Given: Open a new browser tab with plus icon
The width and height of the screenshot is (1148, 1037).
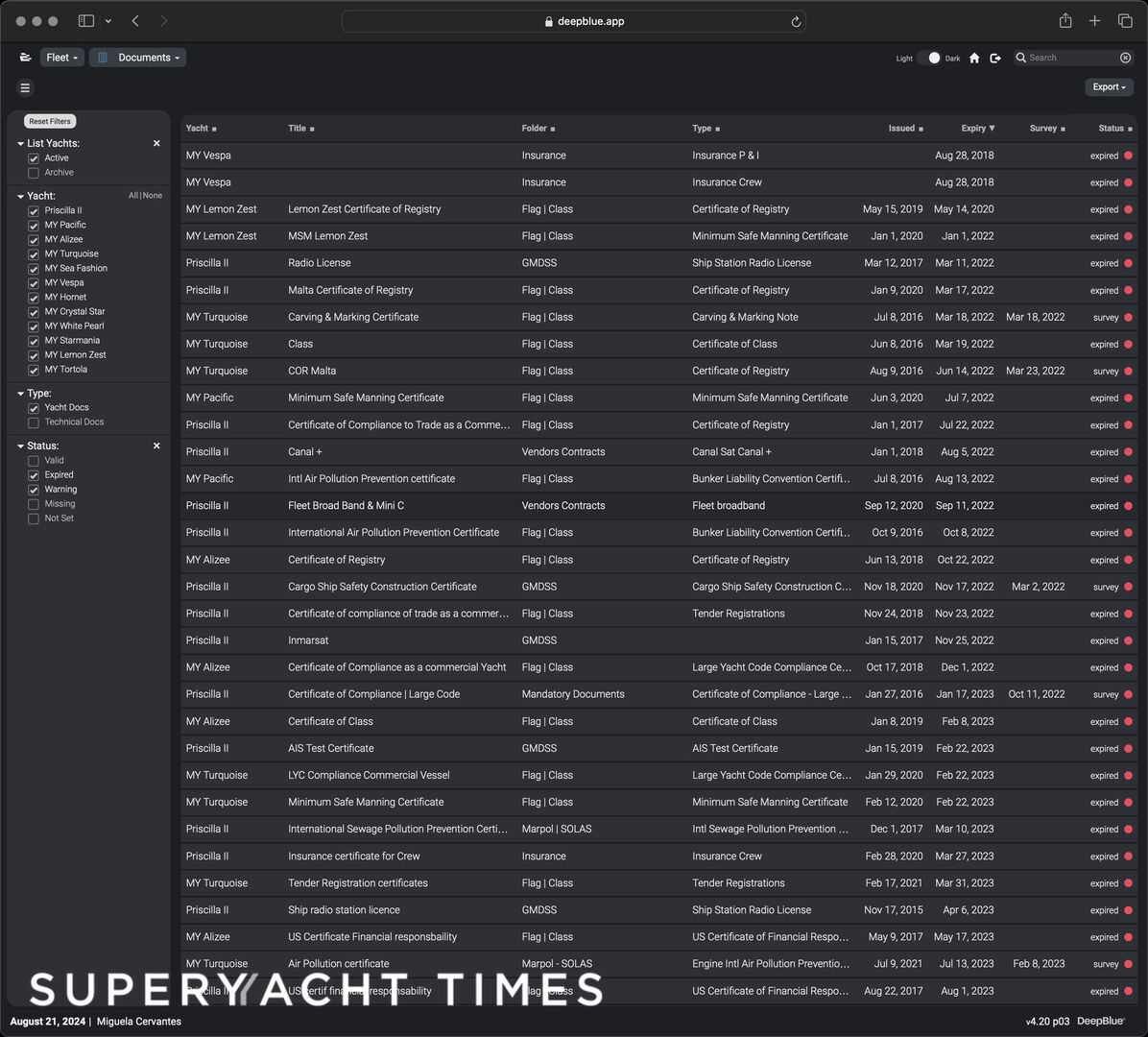Looking at the screenshot, I should click(1094, 20).
